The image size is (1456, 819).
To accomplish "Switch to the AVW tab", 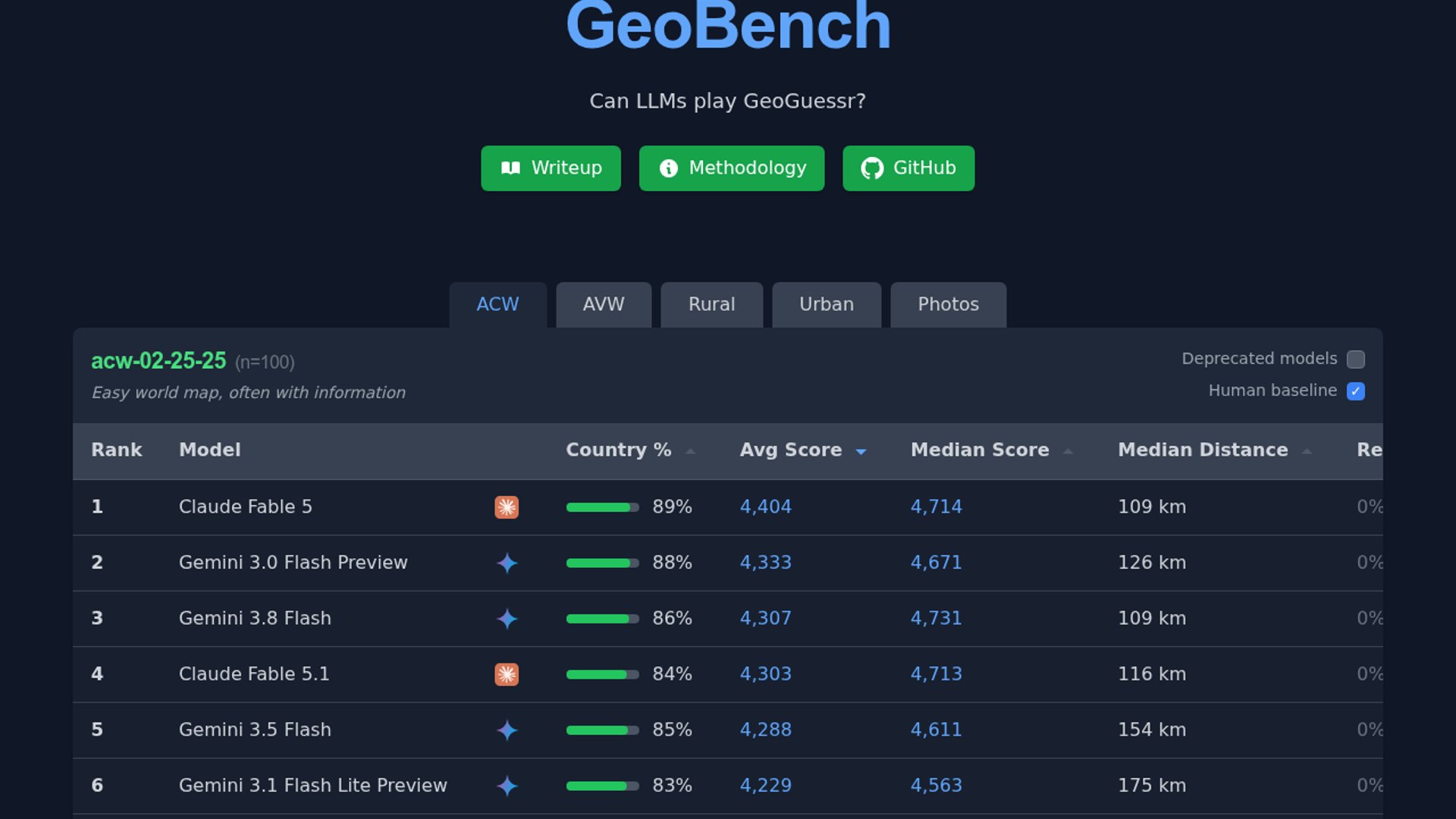I will pos(604,305).
